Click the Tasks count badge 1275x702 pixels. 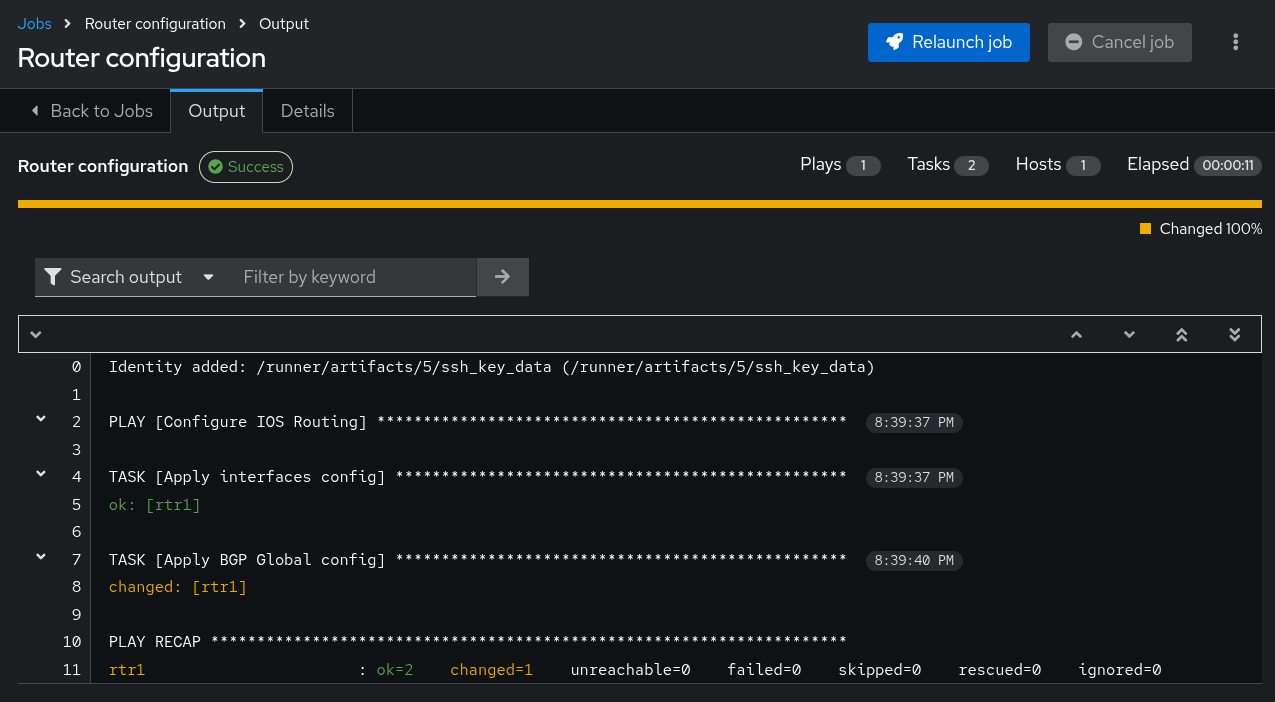(x=971, y=166)
